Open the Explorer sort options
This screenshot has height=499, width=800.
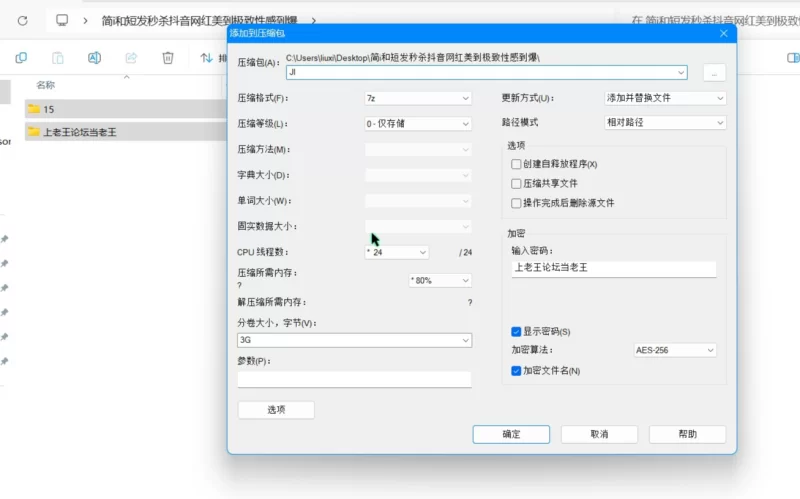click(213, 58)
